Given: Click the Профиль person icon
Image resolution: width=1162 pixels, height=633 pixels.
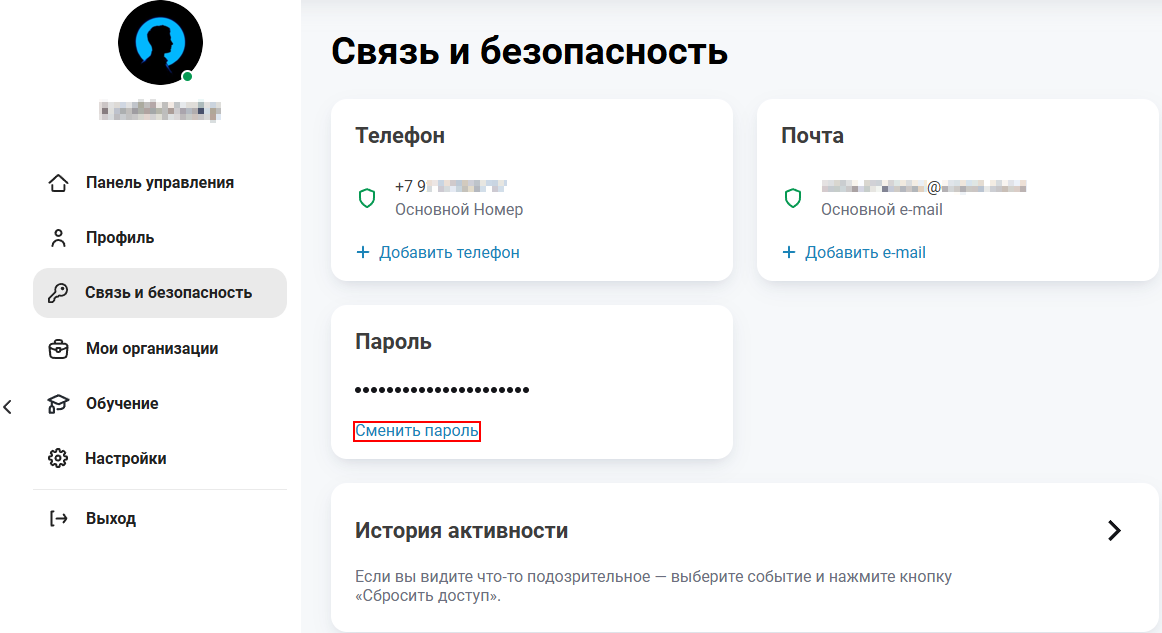Looking at the screenshot, I should (x=59, y=237).
